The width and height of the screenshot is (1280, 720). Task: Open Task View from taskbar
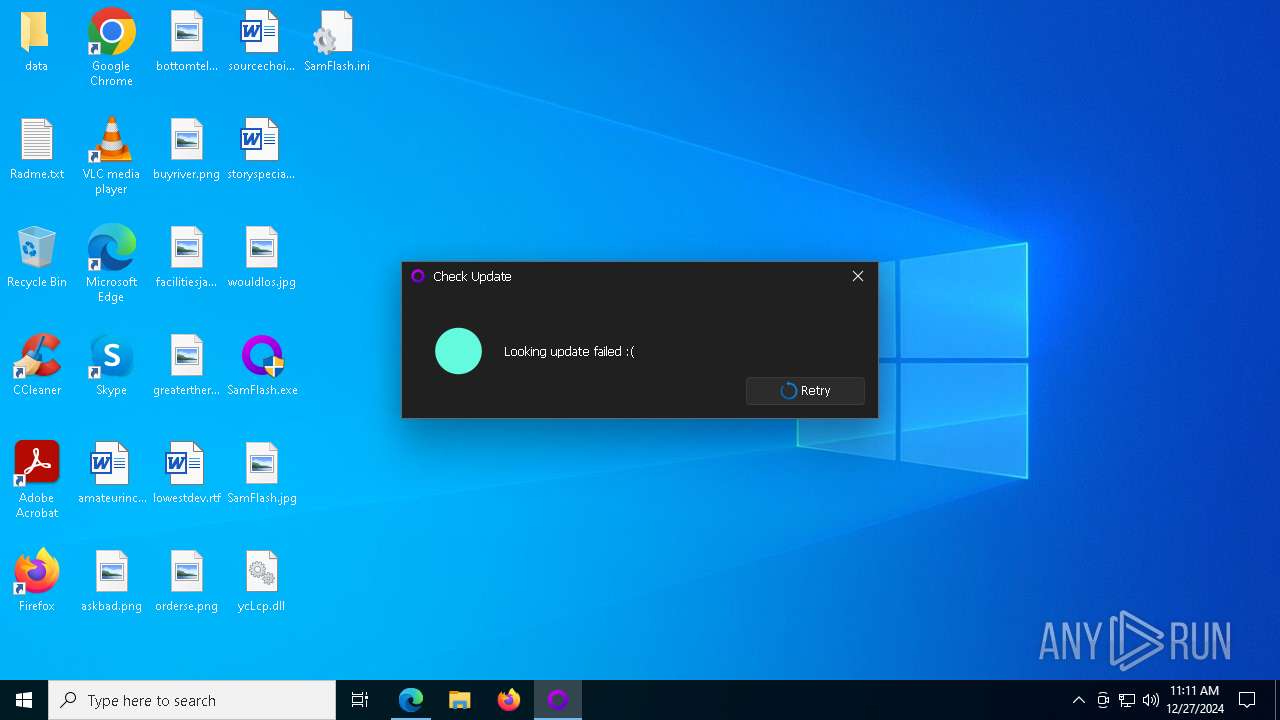360,700
